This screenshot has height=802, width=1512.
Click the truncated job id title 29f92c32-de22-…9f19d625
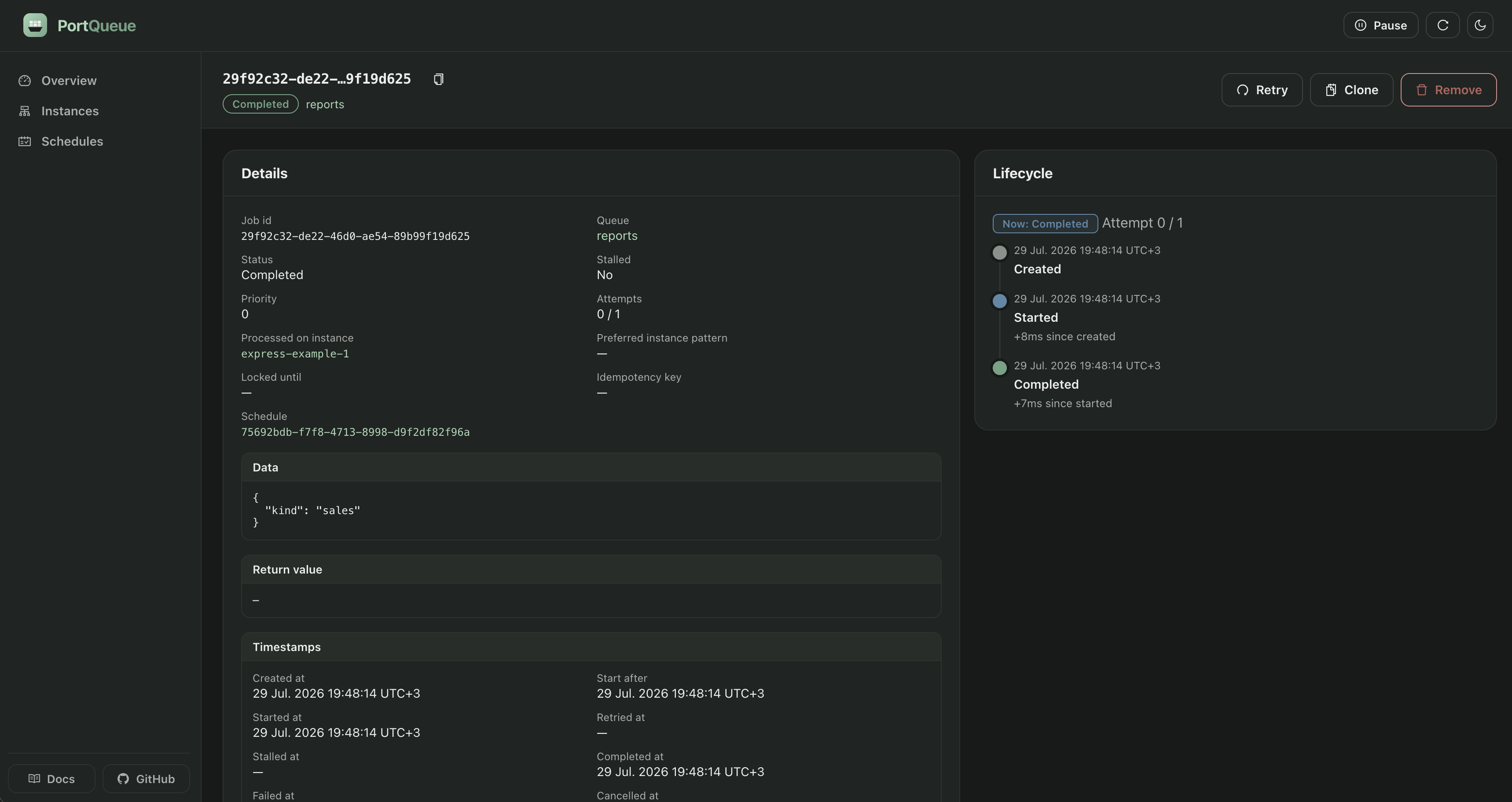point(317,79)
